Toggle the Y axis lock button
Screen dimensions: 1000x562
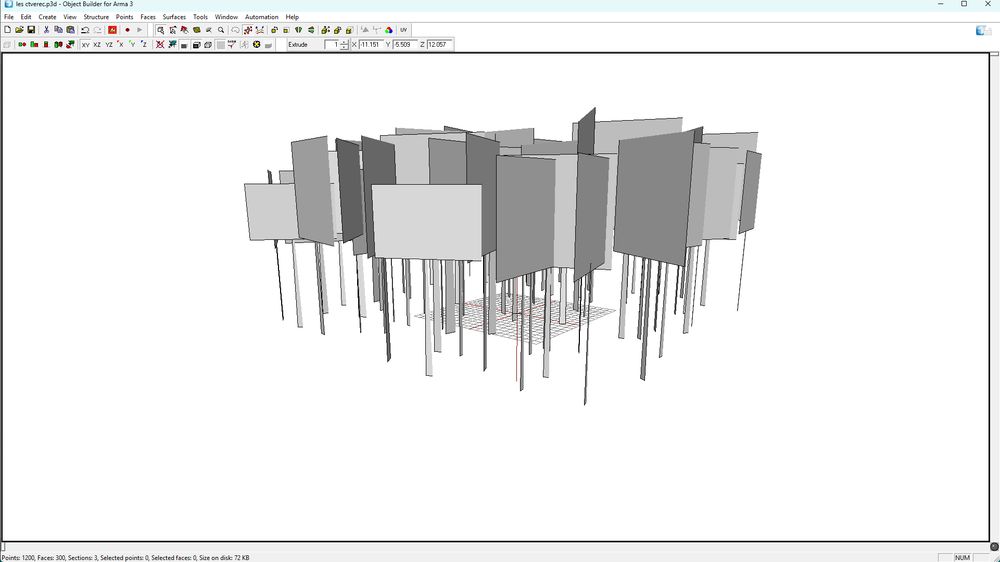pos(132,45)
